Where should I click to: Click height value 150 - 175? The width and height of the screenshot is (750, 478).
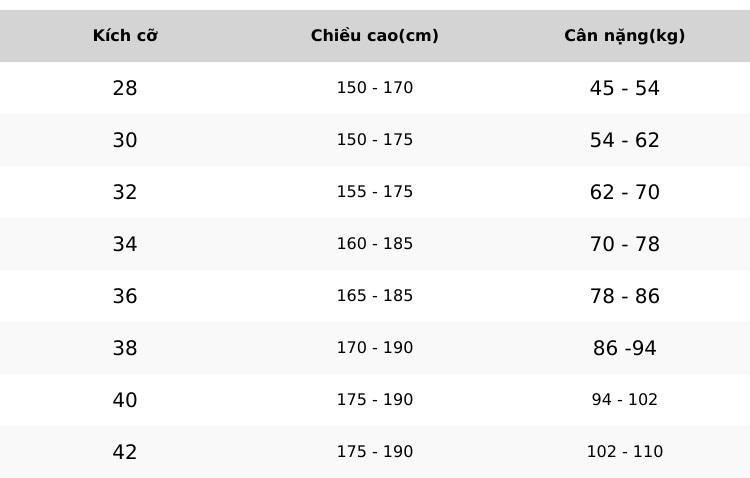[375, 140]
